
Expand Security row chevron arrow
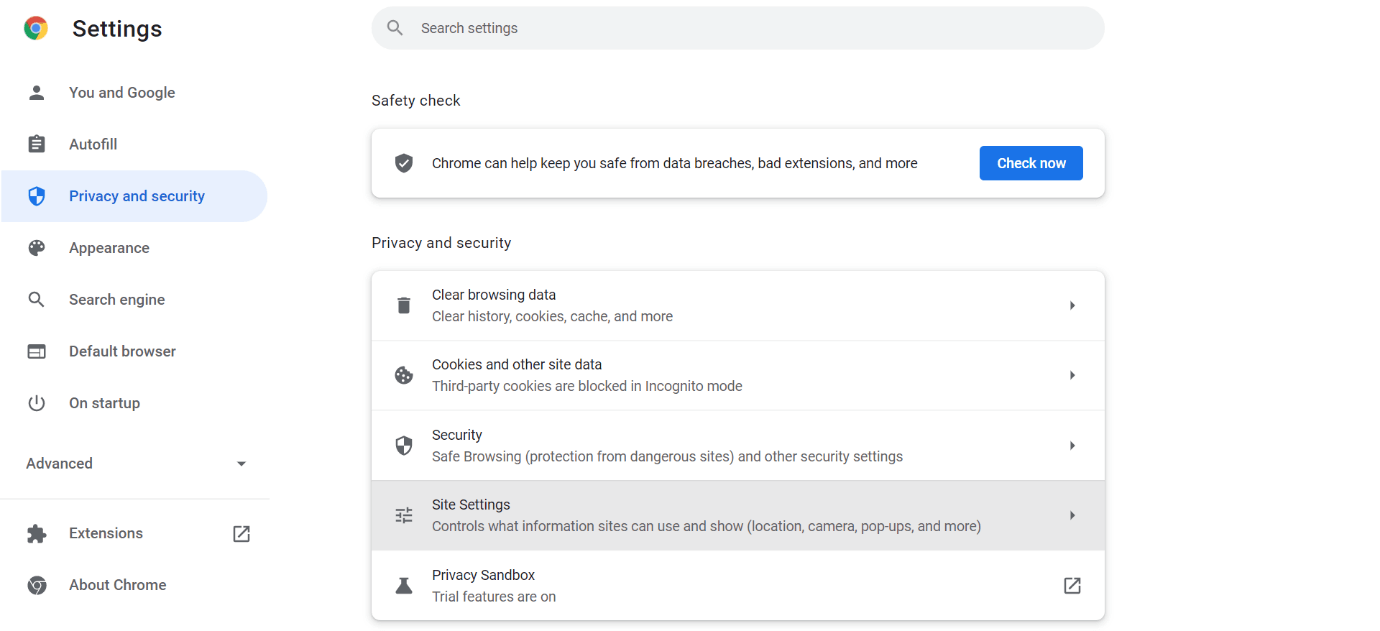click(x=1072, y=446)
